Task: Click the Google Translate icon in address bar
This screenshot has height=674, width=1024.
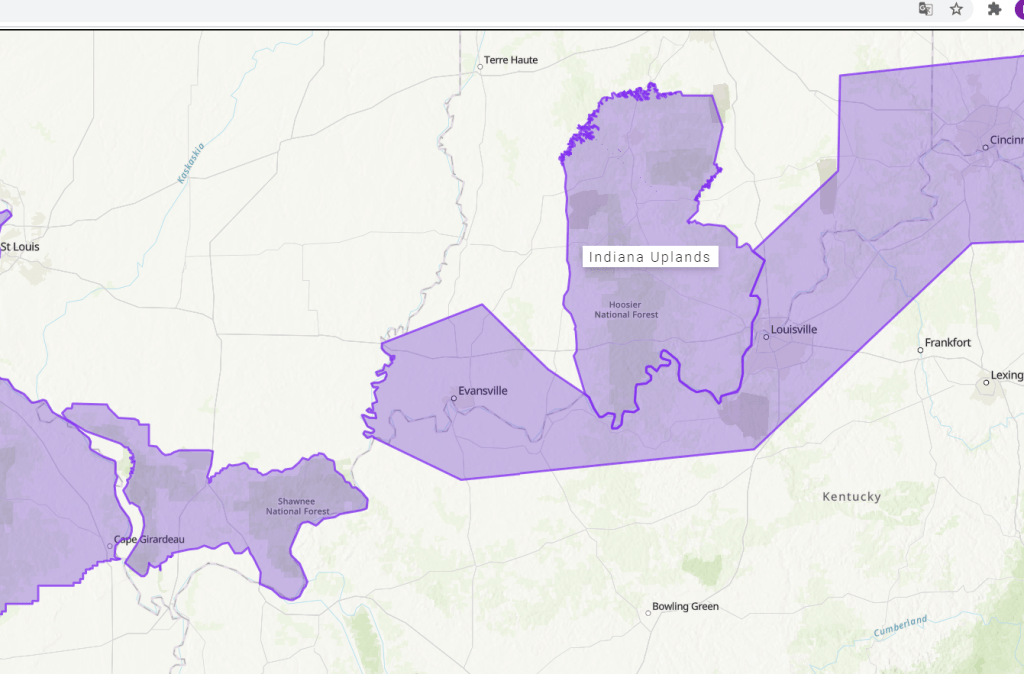Action: click(926, 9)
